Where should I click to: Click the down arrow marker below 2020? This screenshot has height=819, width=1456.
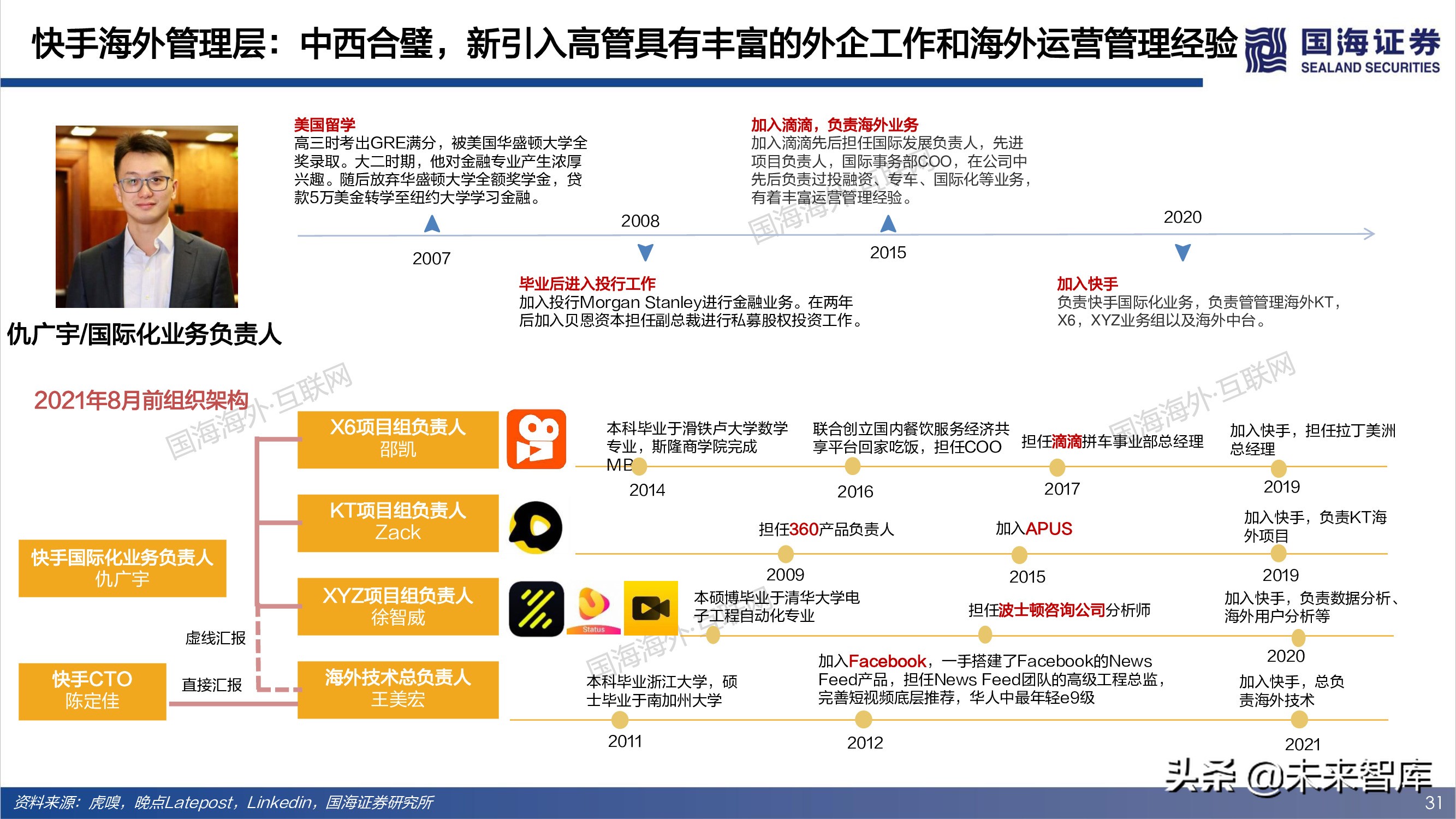pos(1182,252)
